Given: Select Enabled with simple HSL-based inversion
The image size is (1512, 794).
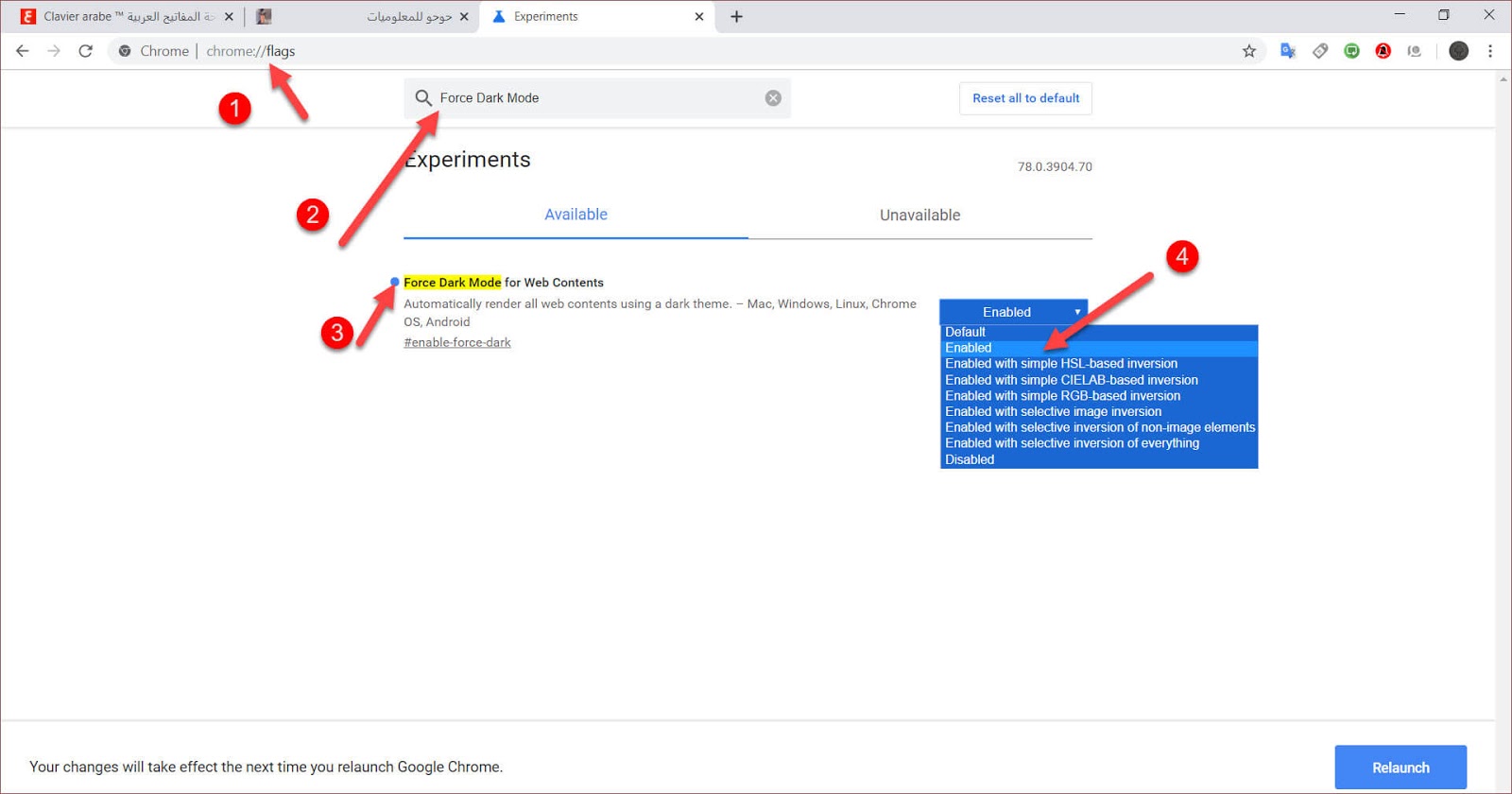Looking at the screenshot, I should 1061,364.
